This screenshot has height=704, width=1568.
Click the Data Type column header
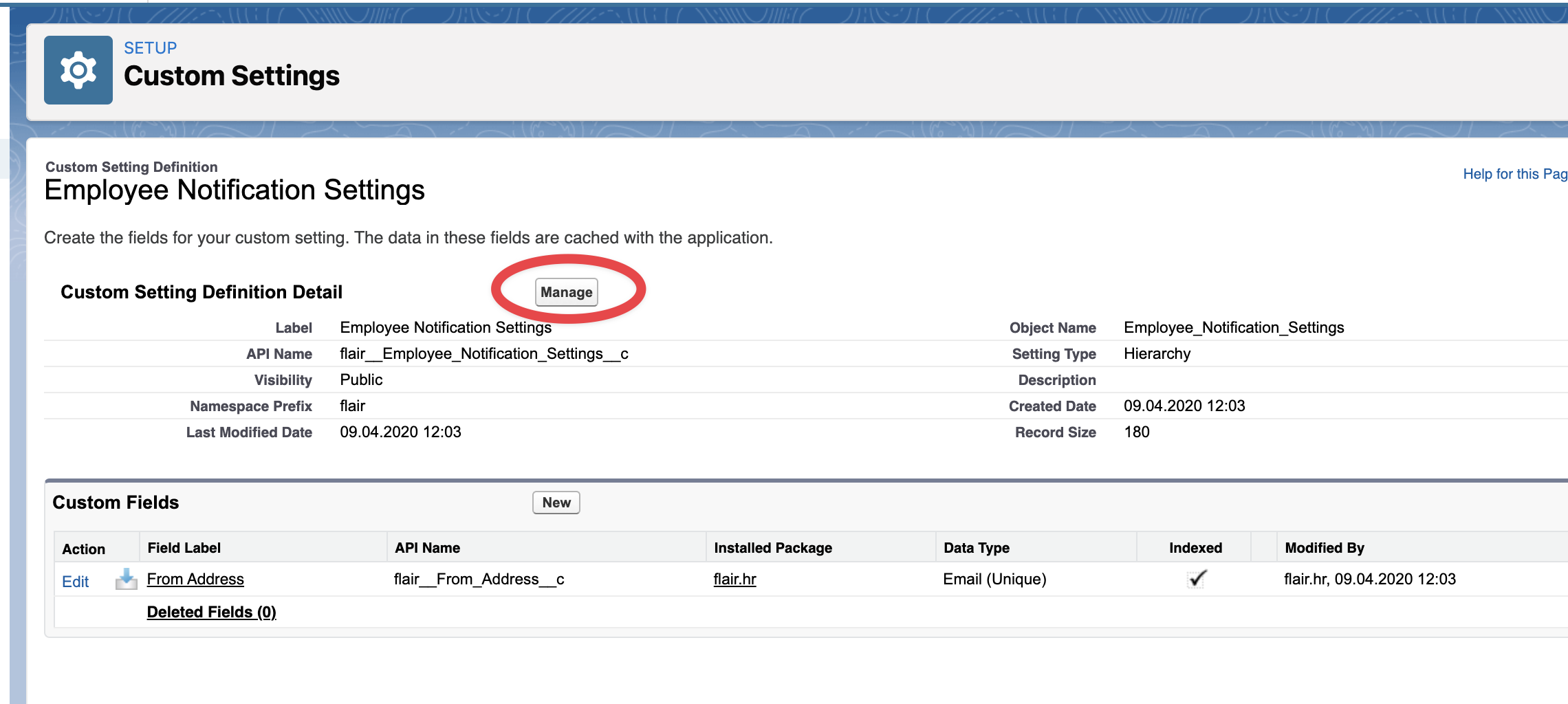click(976, 548)
